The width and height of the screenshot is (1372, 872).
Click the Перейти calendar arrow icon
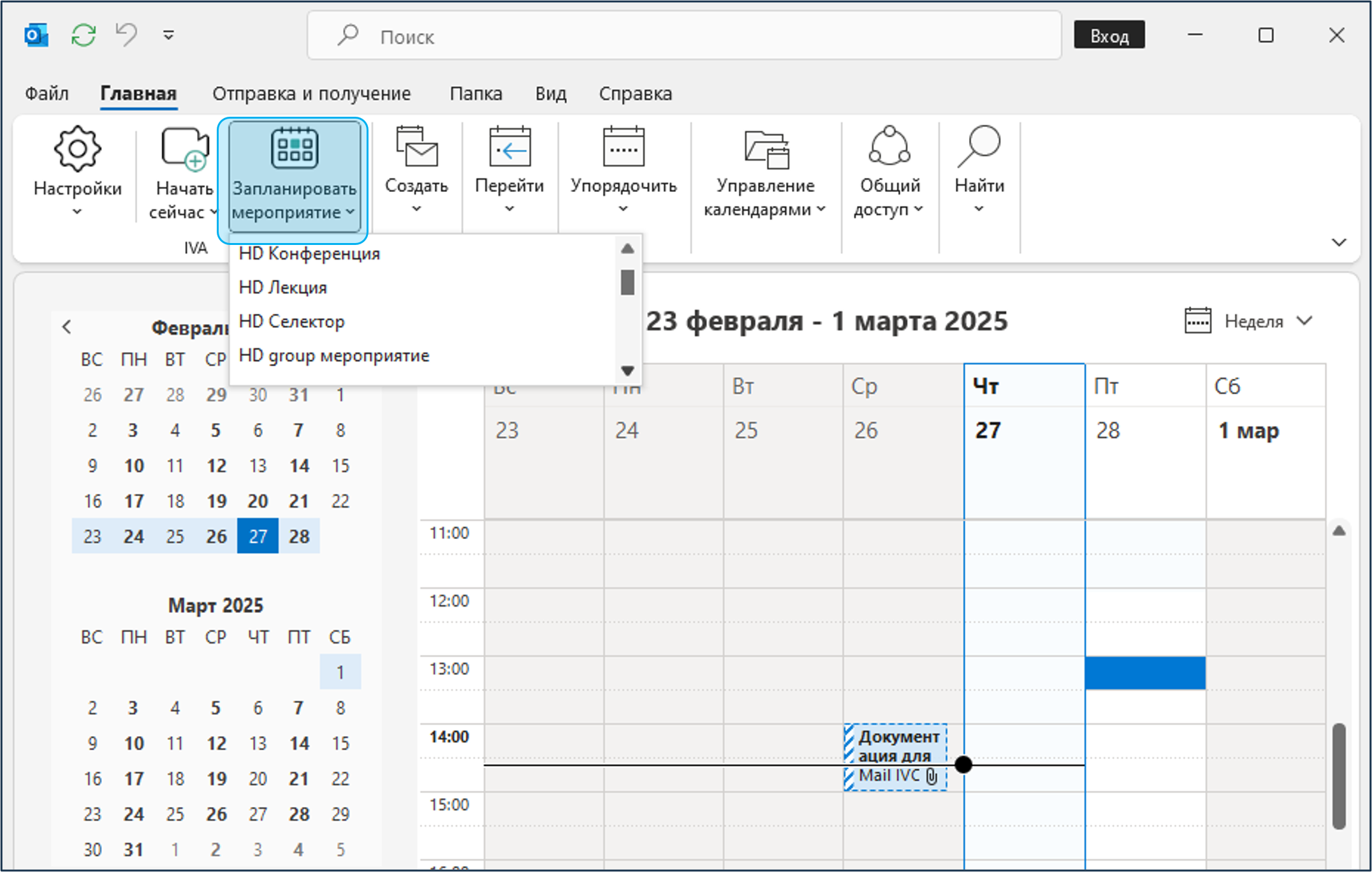pos(509,147)
